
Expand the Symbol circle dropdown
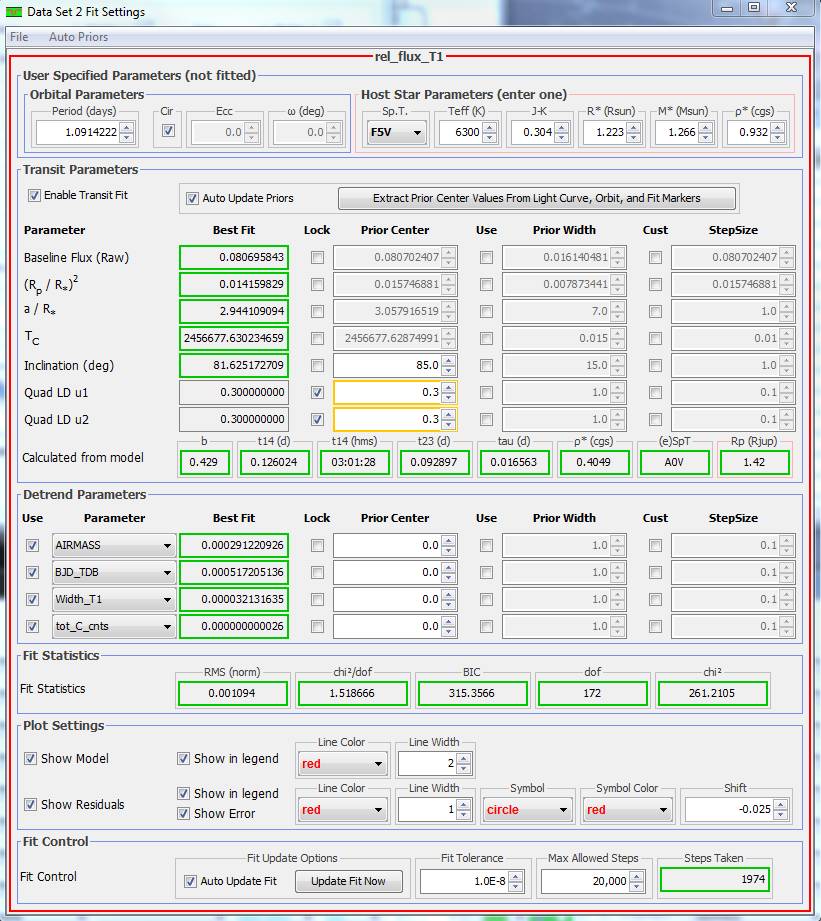[x=527, y=810]
